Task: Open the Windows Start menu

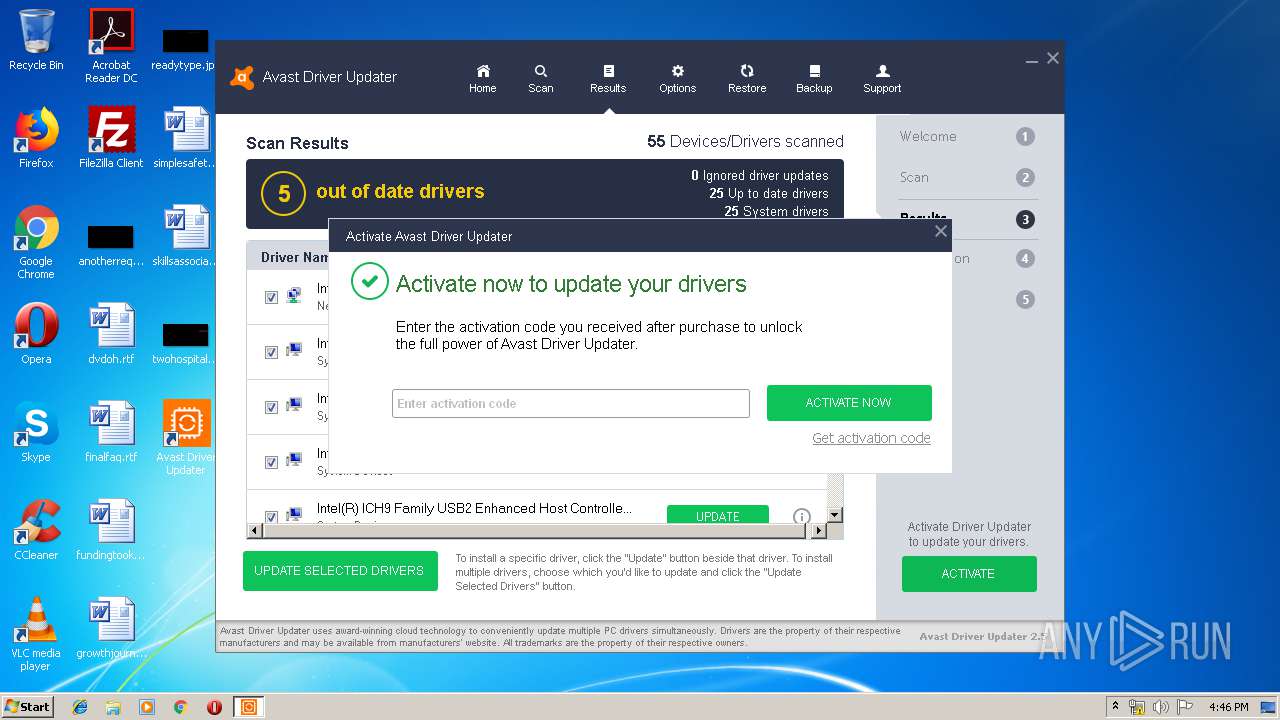Action: pyautogui.click(x=28, y=706)
